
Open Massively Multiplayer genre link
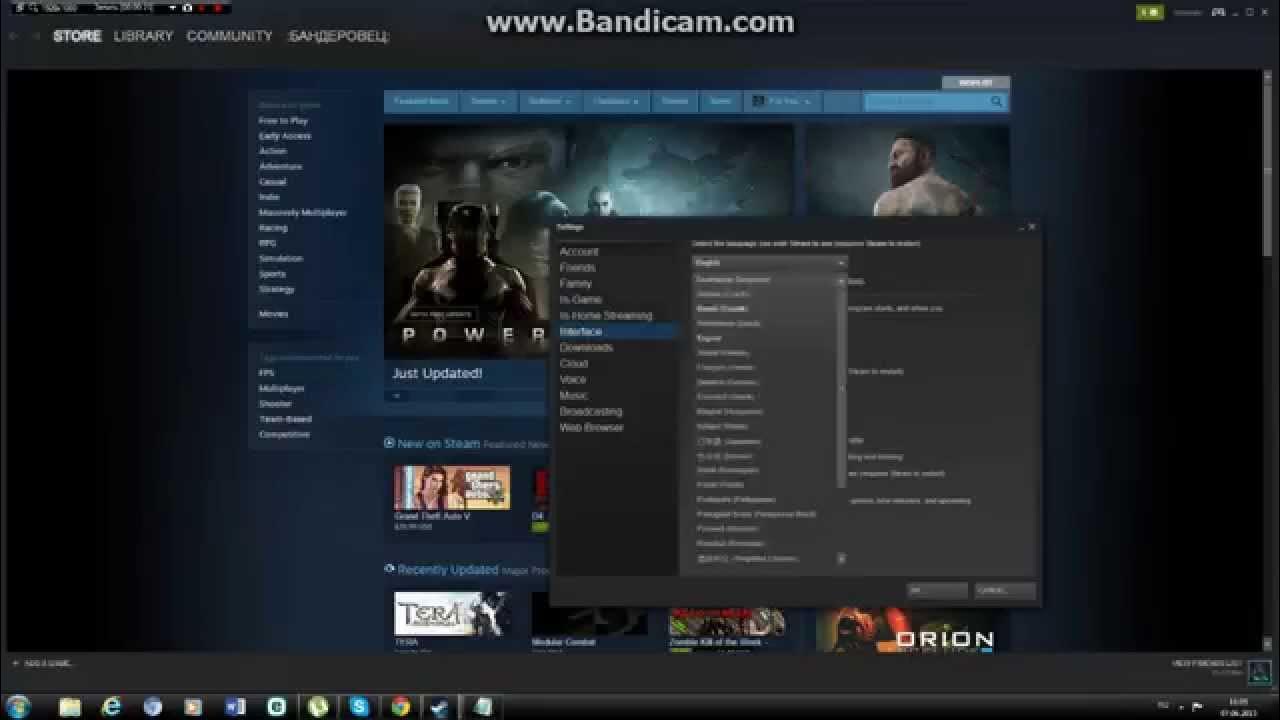click(303, 213)
